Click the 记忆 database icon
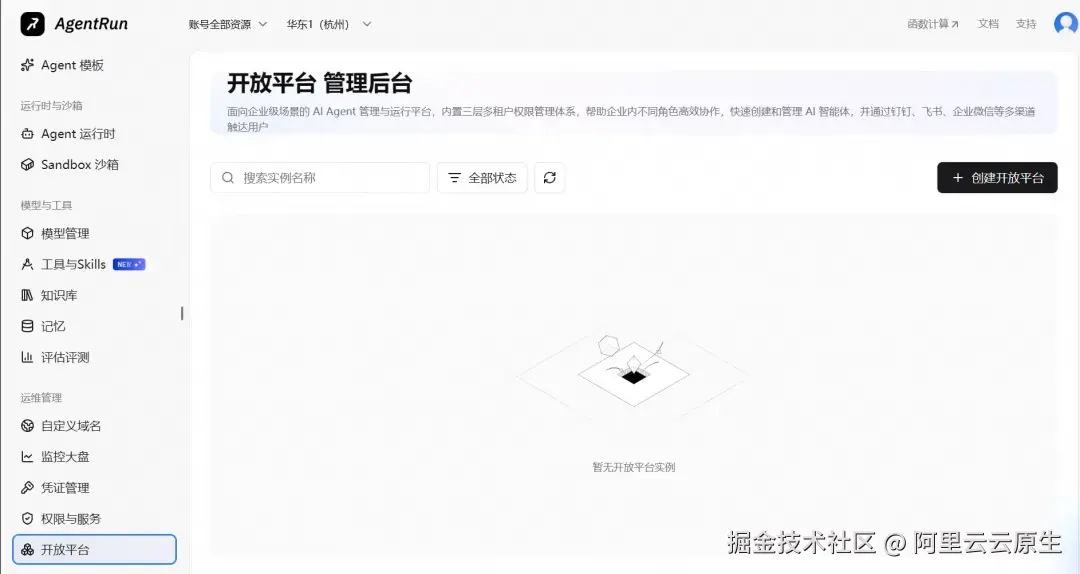Viewport: 1080px width, 574px height. [x=27, y=327]
